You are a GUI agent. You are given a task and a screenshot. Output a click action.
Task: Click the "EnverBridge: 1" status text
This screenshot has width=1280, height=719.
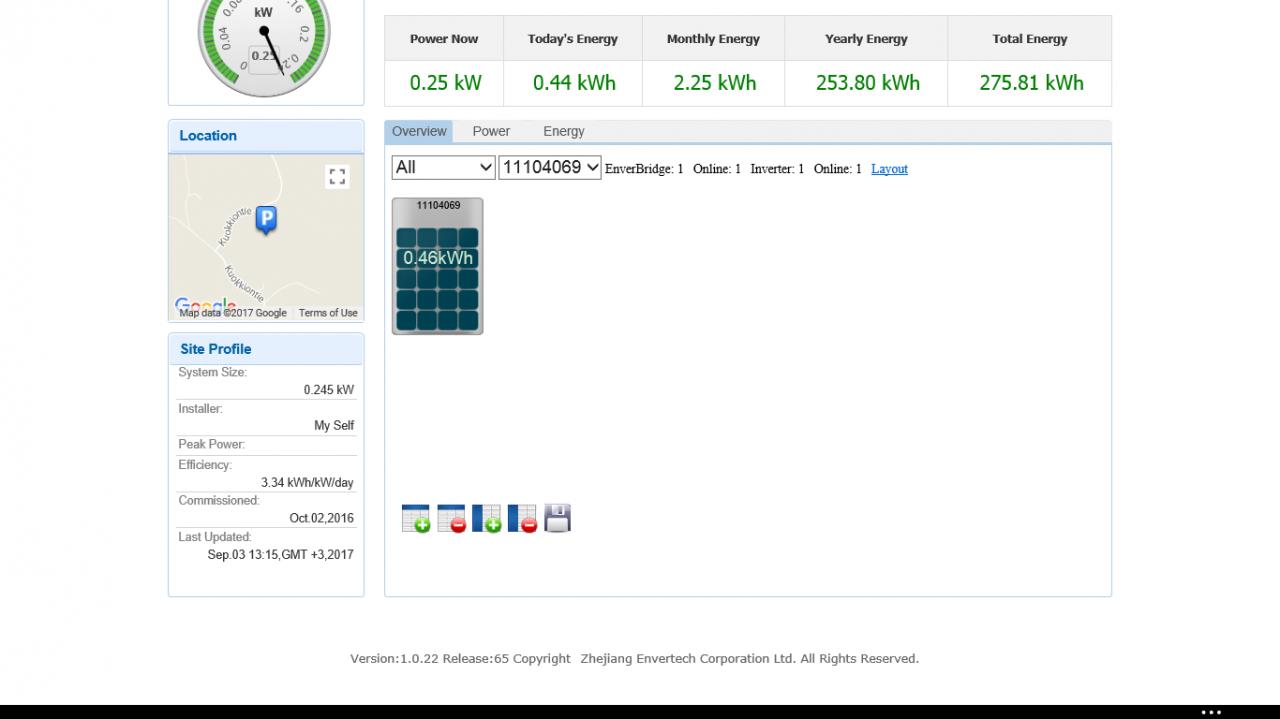click(x=644, y=169)
